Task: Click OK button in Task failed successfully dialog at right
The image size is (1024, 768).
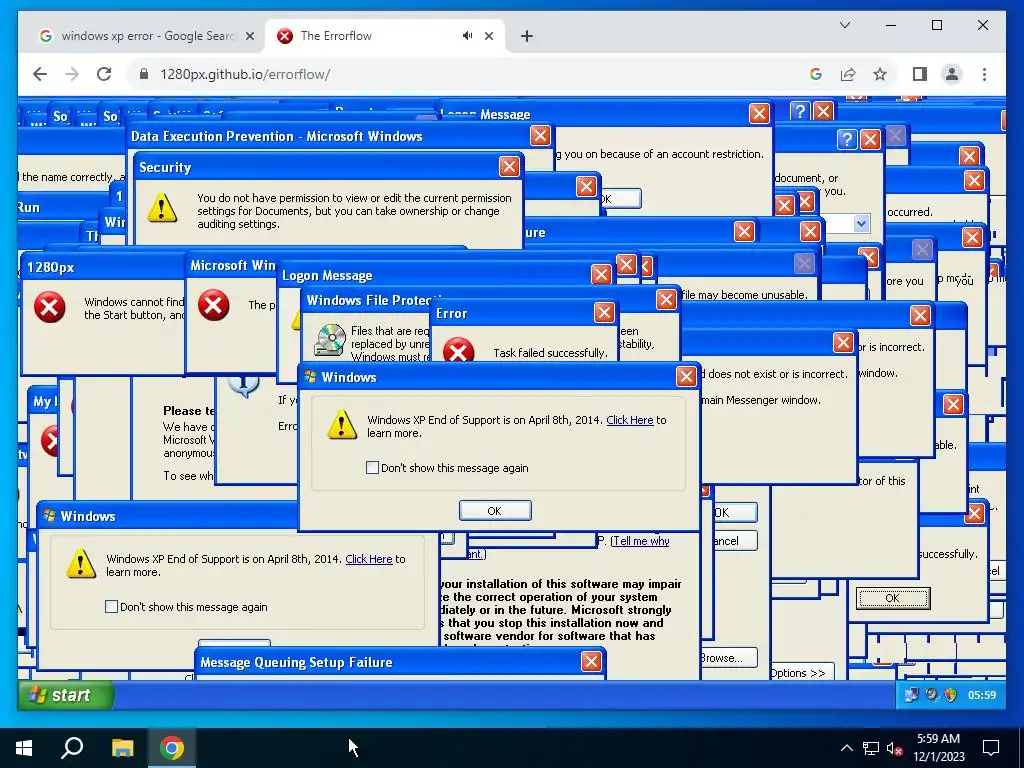Action: [x=893, y=598]
